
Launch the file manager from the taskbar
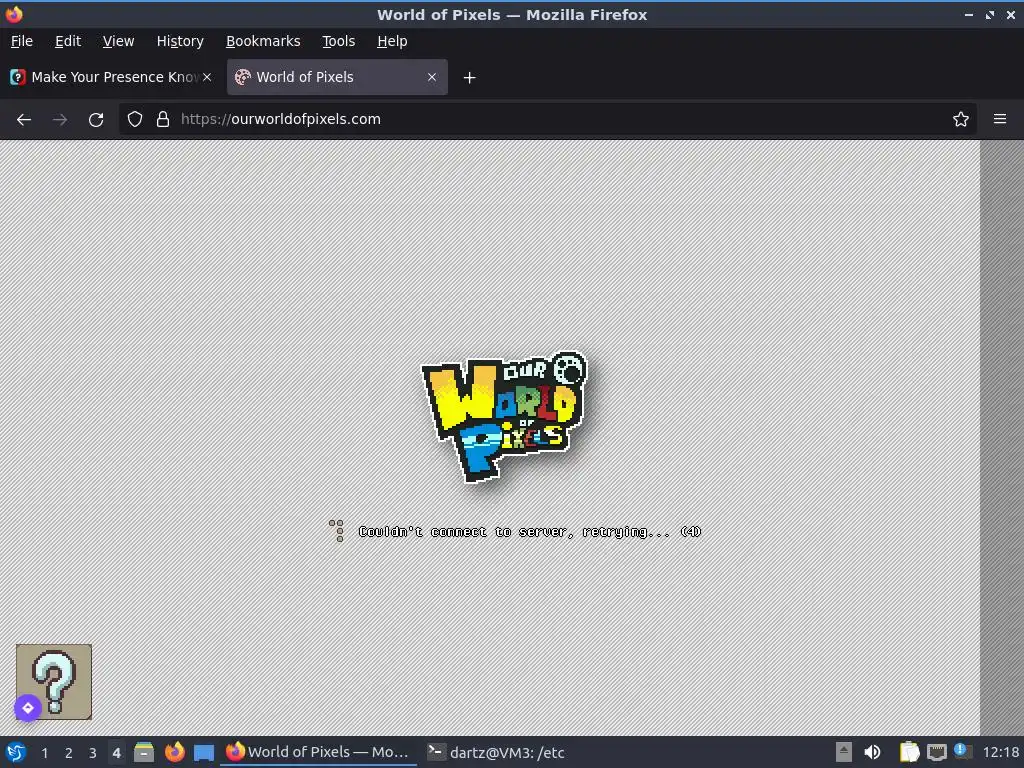point(144,752)
